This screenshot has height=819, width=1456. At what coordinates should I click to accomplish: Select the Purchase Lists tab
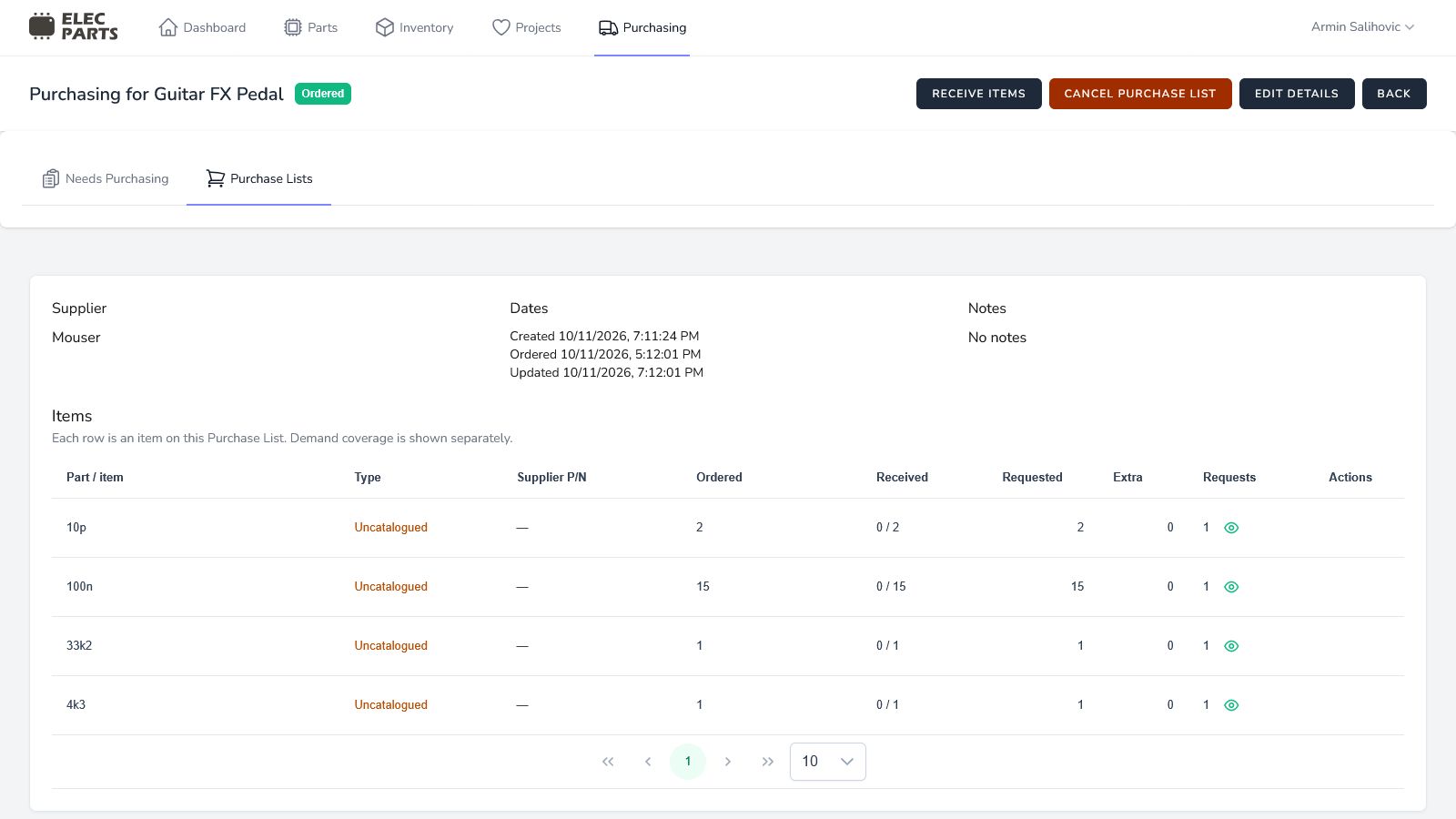tap(259, 178)
